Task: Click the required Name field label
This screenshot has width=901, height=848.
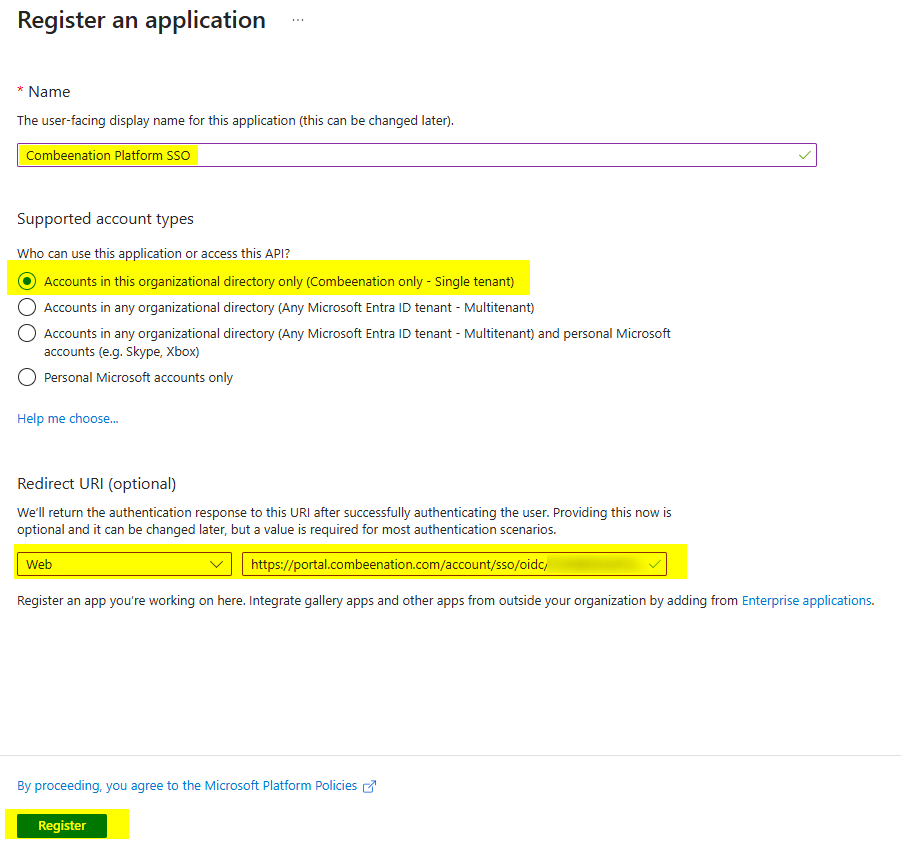Action: pos(48,92)
